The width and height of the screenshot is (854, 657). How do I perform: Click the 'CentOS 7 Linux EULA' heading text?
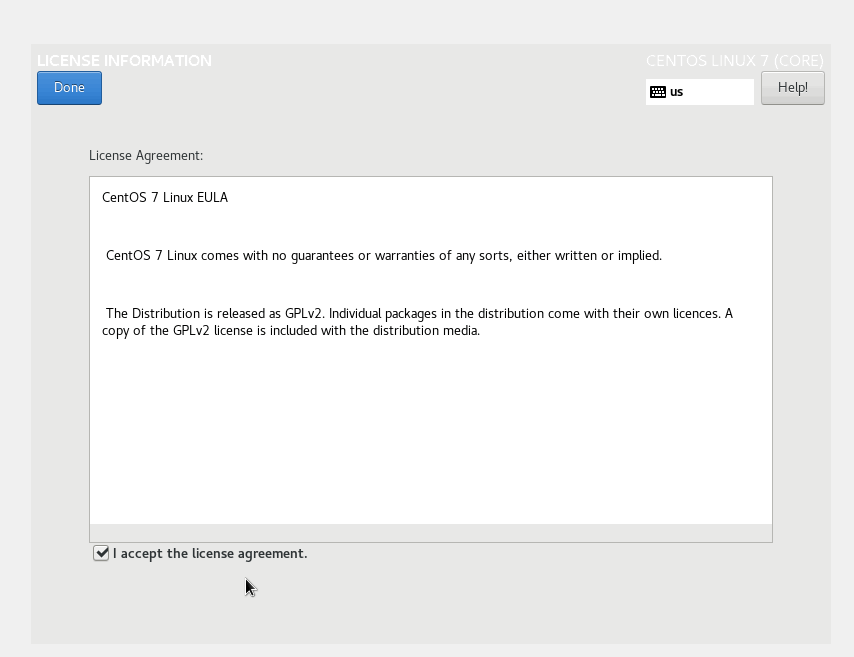tap(165, 197)
